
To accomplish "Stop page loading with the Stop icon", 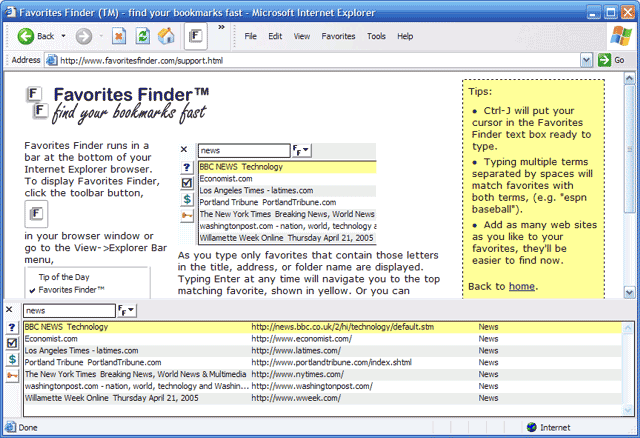I will pos(119,36).
